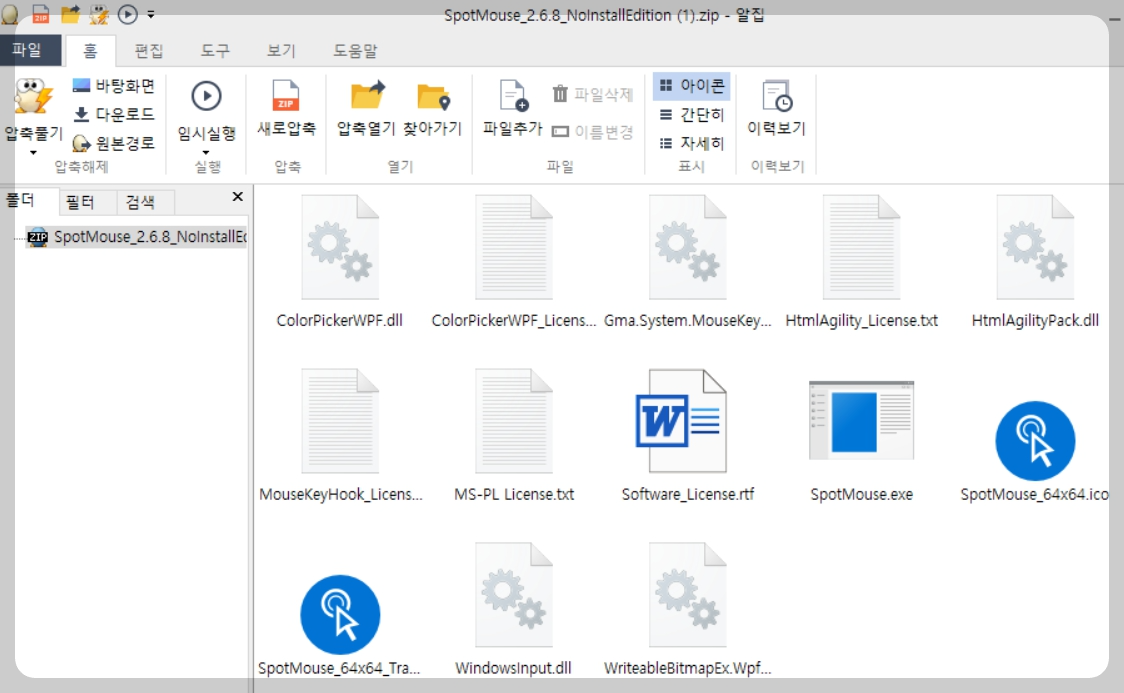This screenshot has height=693, width=1124.
Task: Select Software_License.rtf Word icon
Action: tap(682, 421)
